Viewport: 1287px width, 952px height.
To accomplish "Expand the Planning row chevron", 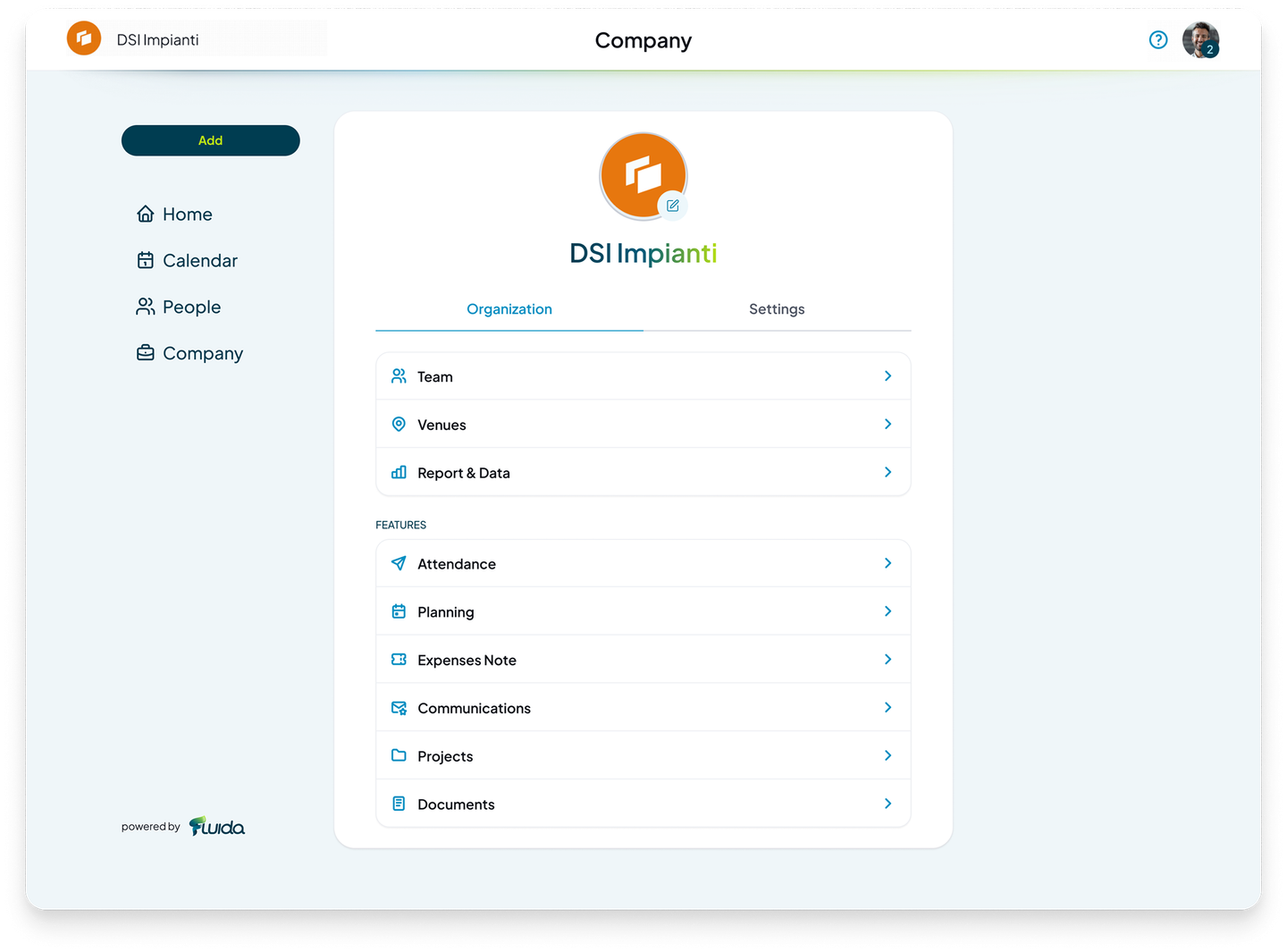I will [x=887, y=611].
